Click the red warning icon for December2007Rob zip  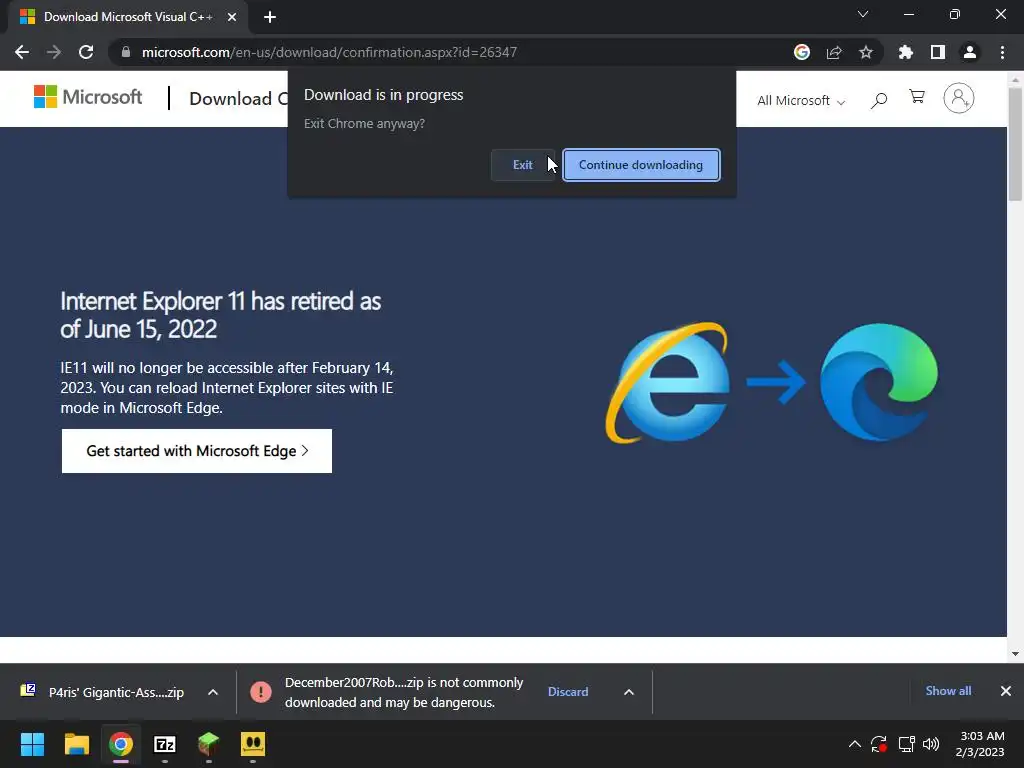[261, 692]
